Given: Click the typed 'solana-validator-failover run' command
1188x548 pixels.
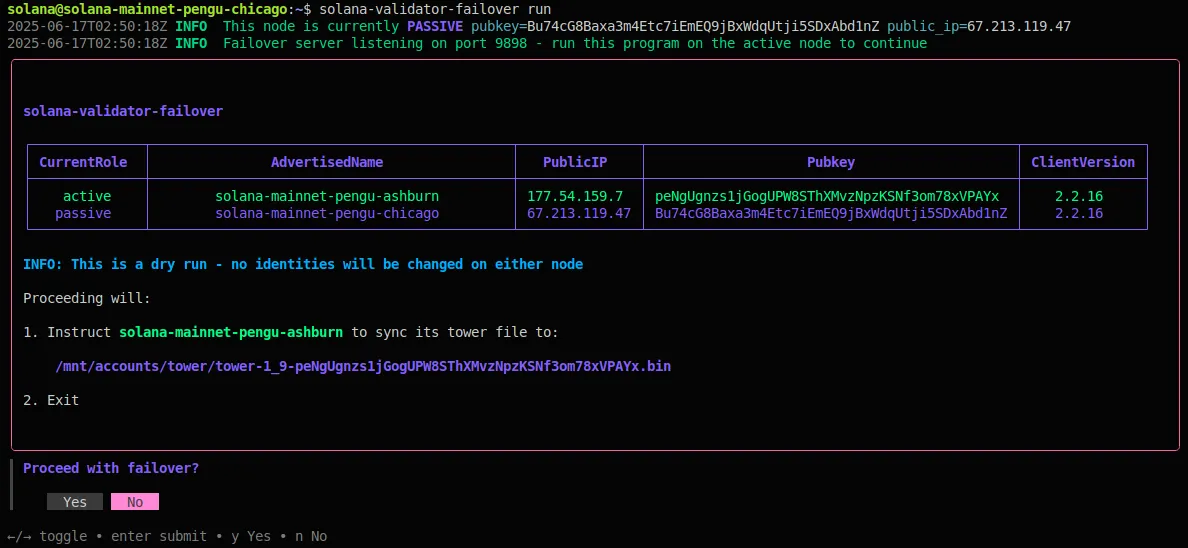Looking at the screenshot, I should tap(435, 9).
